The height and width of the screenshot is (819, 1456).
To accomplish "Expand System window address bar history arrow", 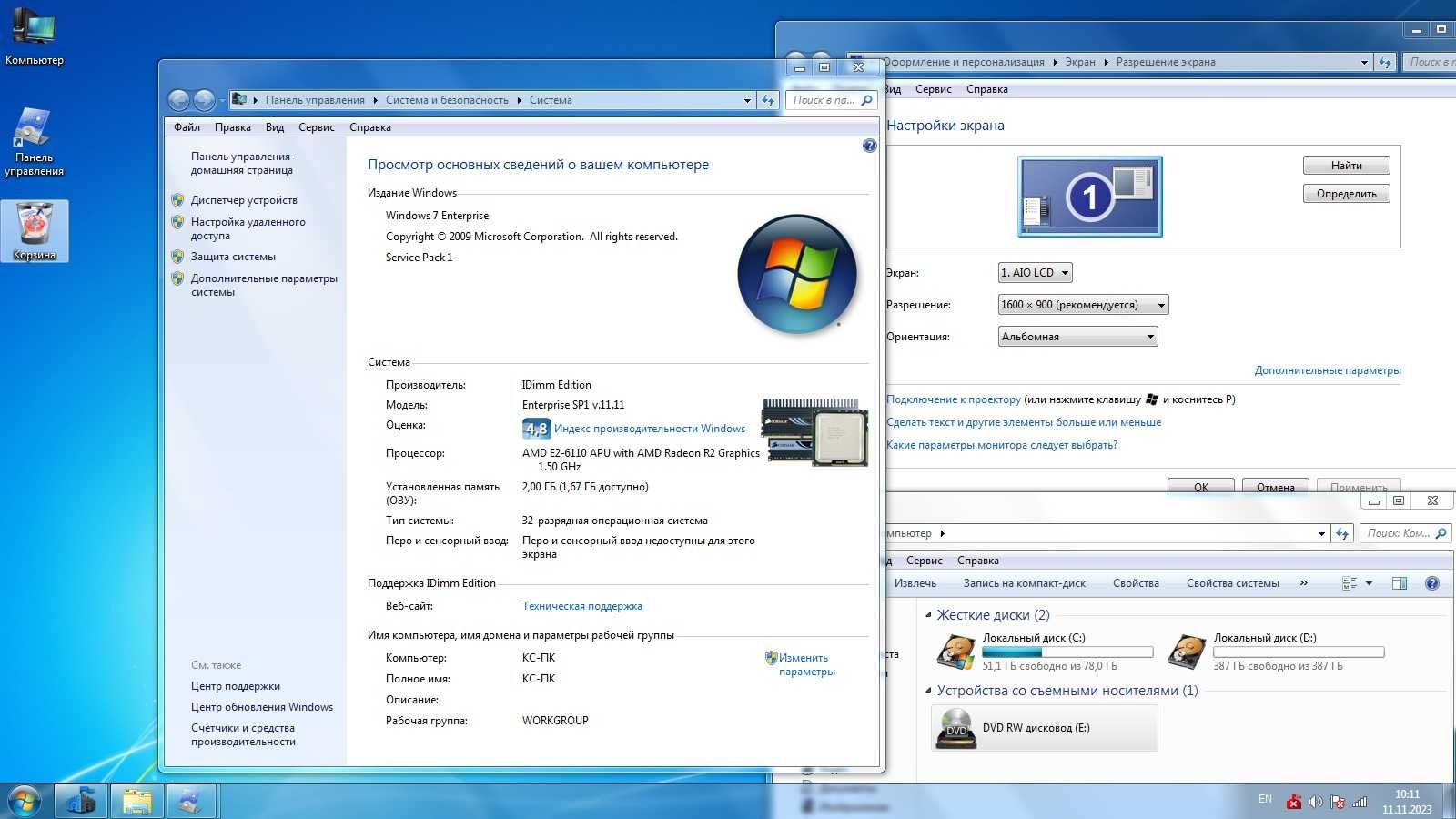I will (747, 100).
